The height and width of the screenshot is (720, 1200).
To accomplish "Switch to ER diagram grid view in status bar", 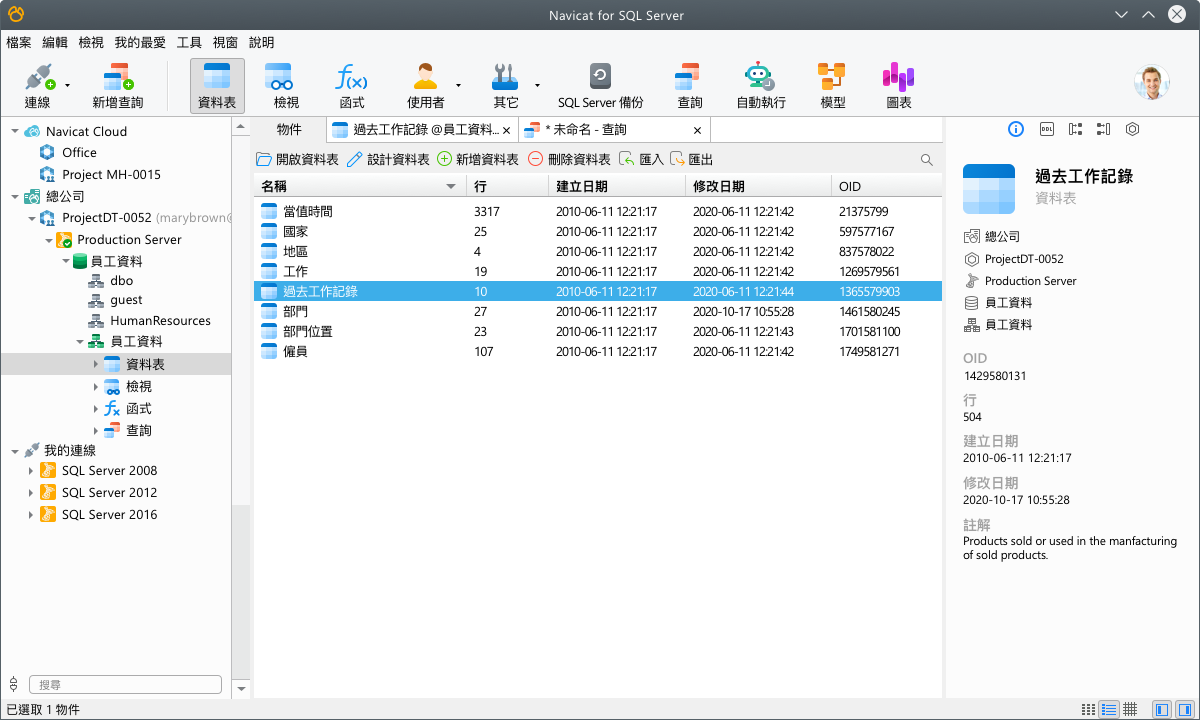I will click(1130, 709).
